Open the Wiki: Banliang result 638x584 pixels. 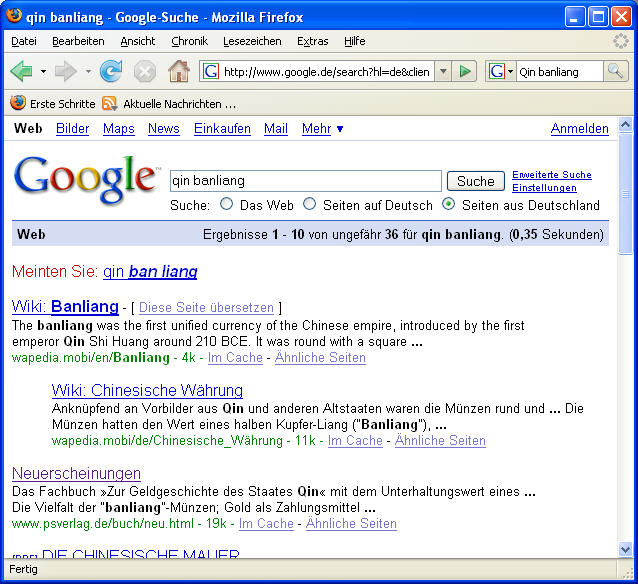pos(65,306)
